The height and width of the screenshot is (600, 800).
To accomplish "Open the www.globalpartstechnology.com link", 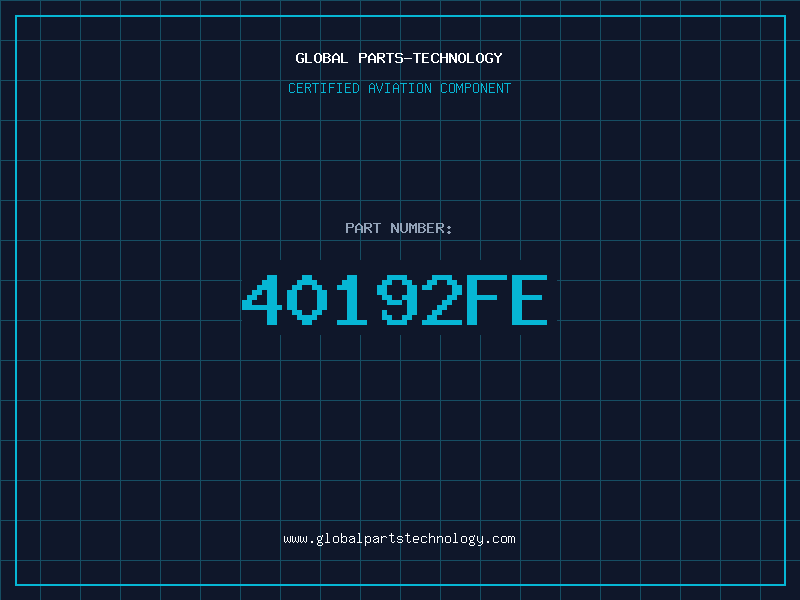I will (x=399, y=539).
